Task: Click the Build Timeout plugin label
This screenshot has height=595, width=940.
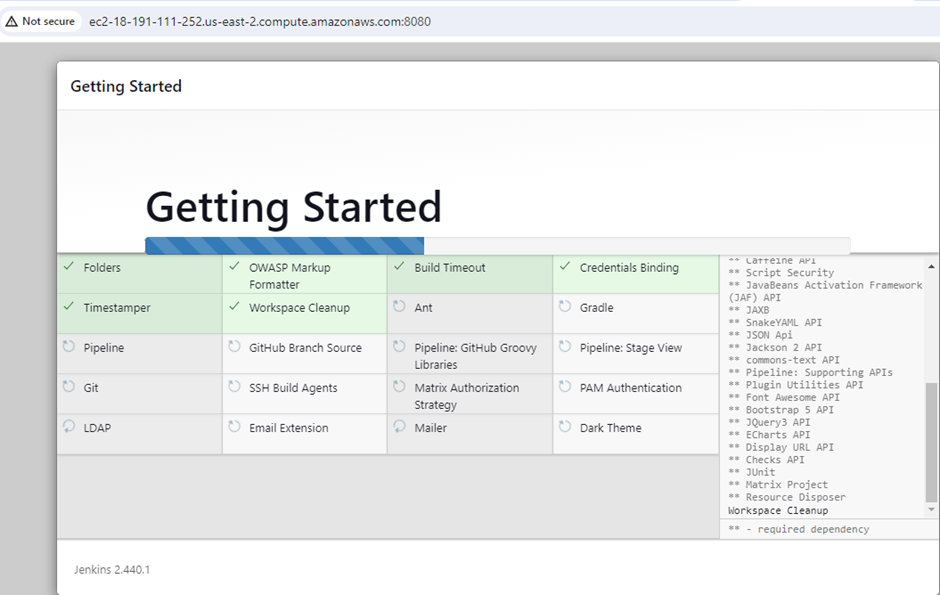Action: tap(450, 268)
